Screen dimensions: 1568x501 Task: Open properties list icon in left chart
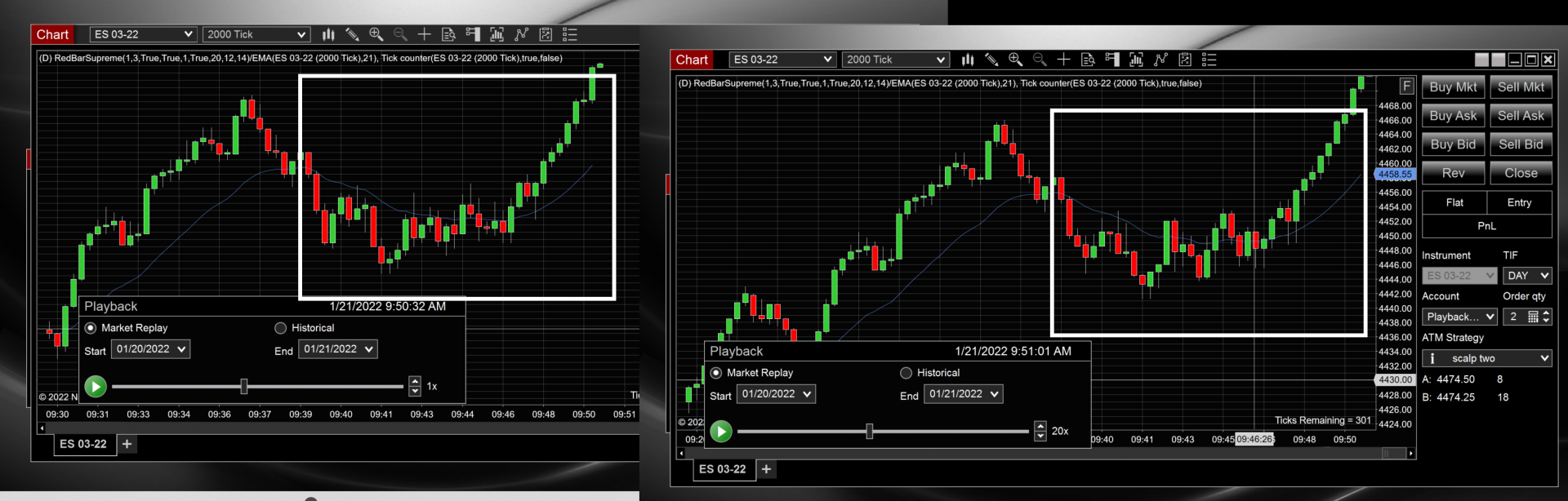570,34
